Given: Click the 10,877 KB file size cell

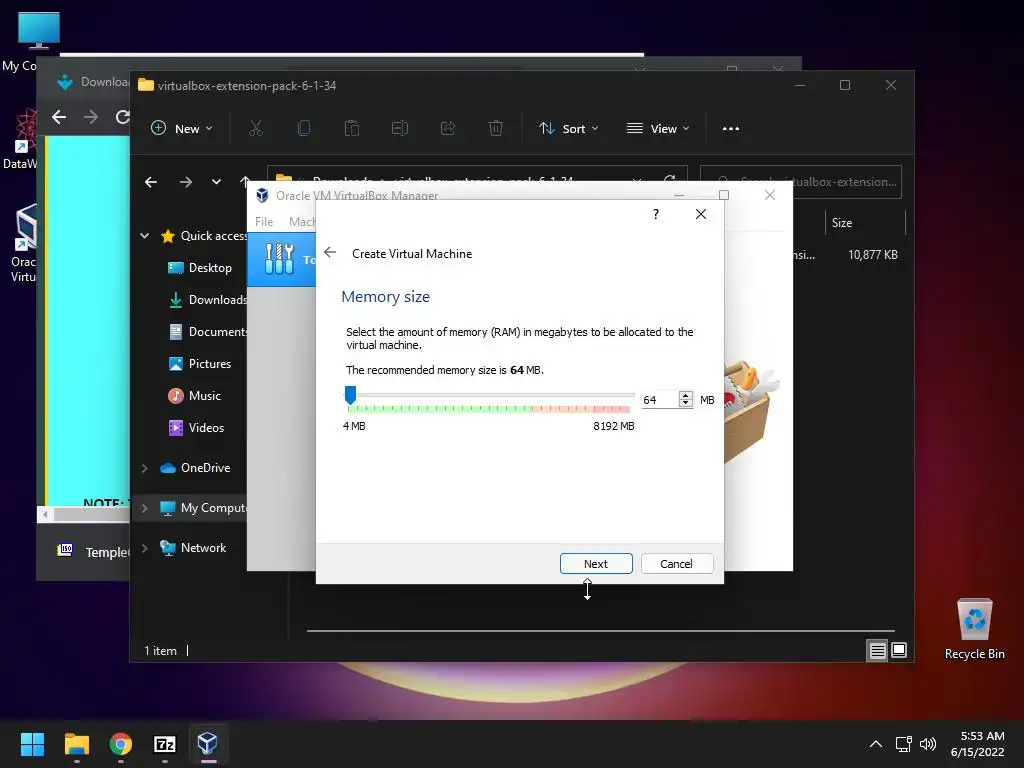Looking at the screenshot, I should click(872, 255).
